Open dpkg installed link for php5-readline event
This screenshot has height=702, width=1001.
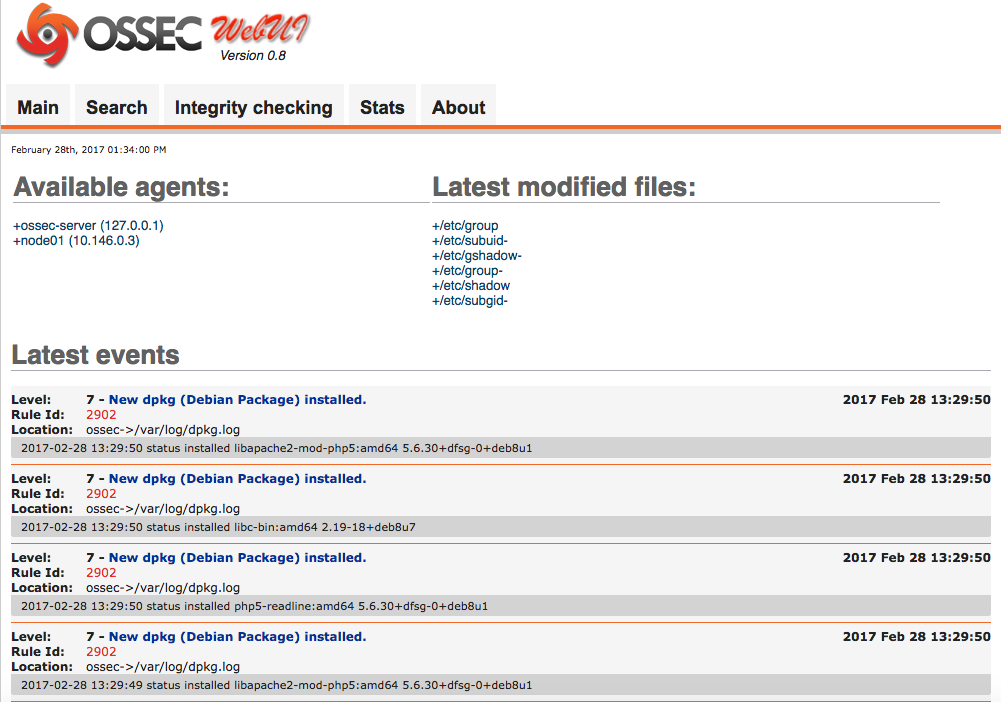pos(237,558)
